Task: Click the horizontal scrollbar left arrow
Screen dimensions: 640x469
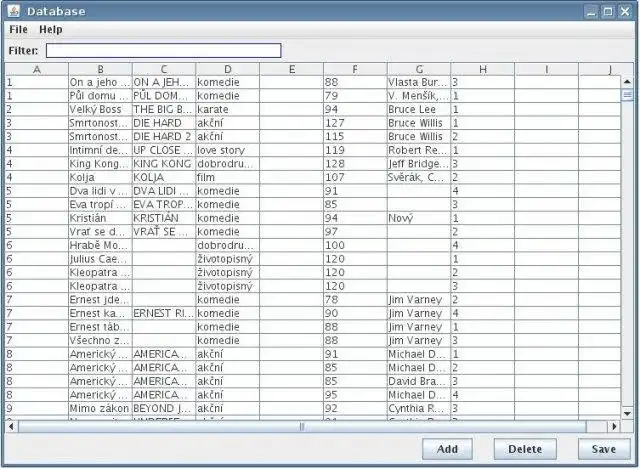Action: (11, 427)
